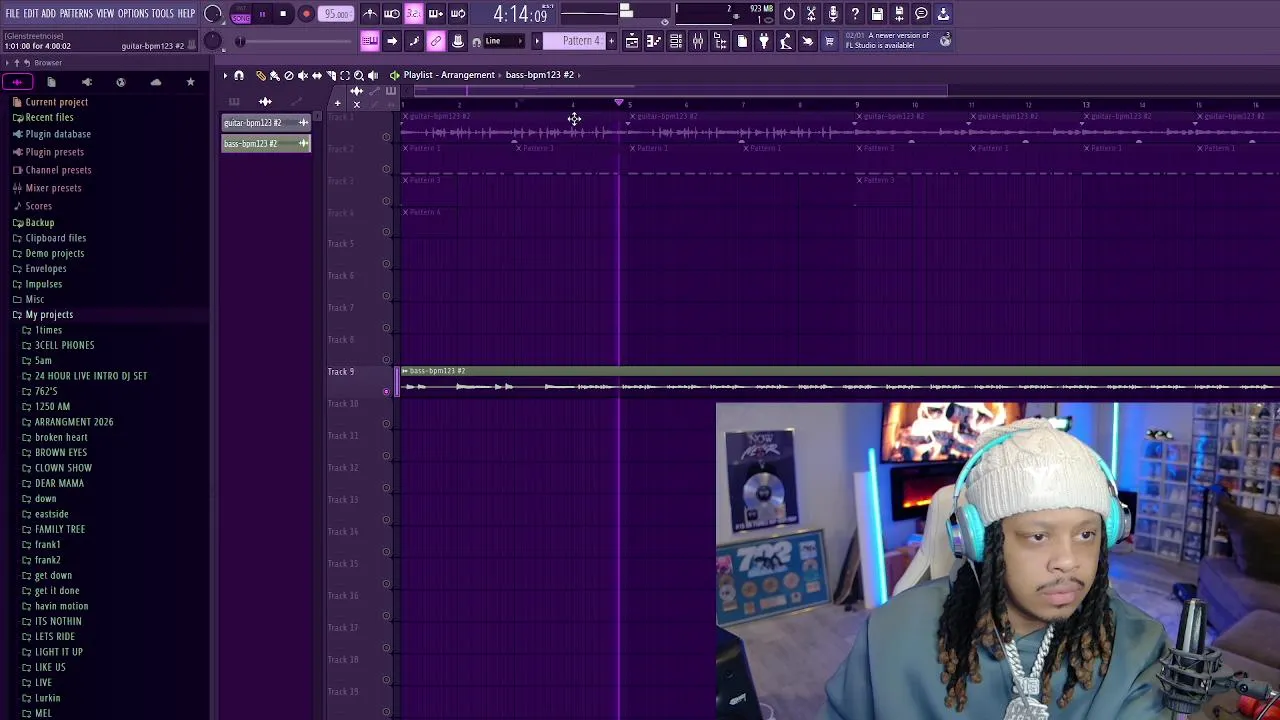Image resolution: width=1280 pixels, height=720 pixels.
Task: Click the render as audio icon
Action: (899, 14)
